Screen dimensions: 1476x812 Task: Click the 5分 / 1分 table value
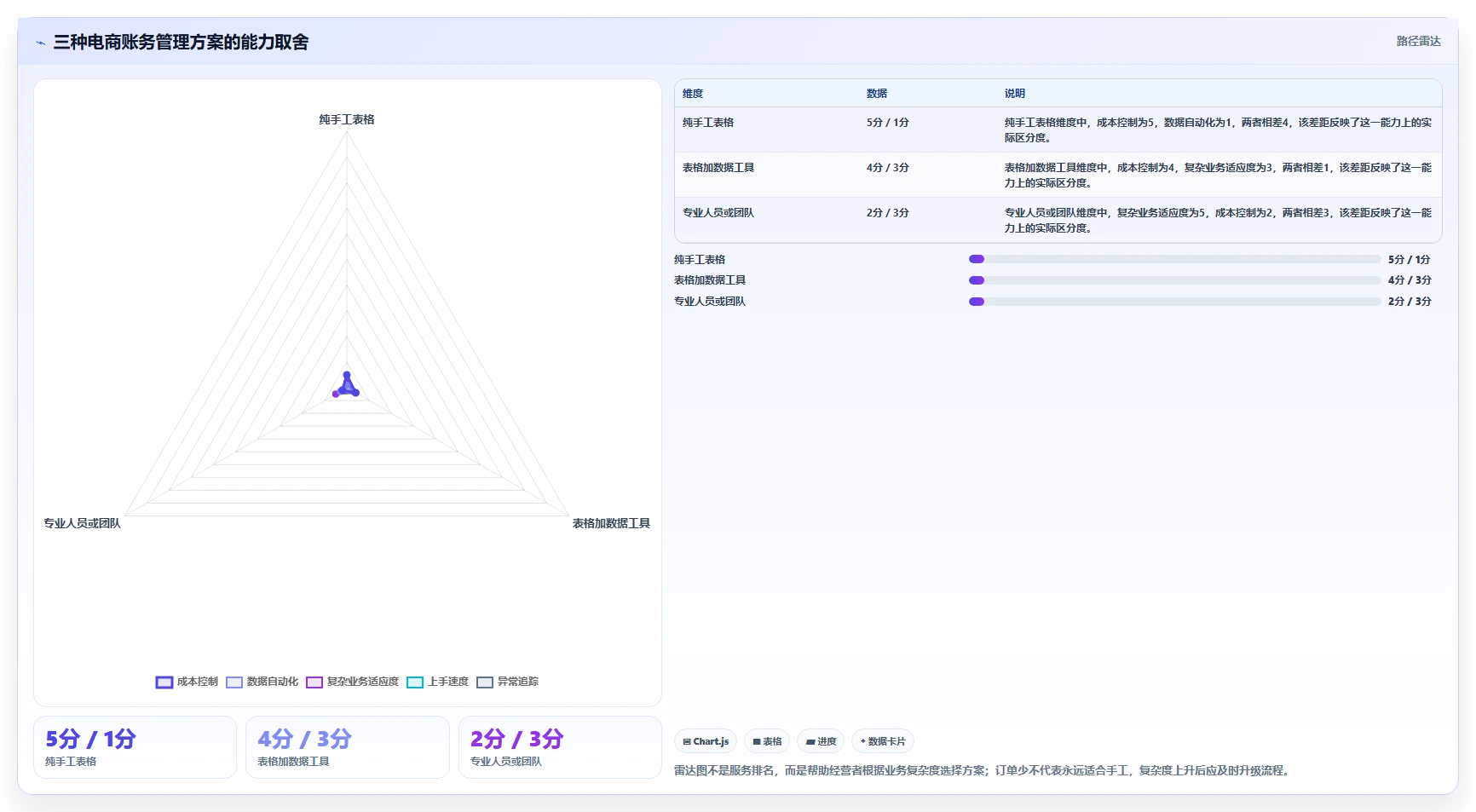click(888, 123)
